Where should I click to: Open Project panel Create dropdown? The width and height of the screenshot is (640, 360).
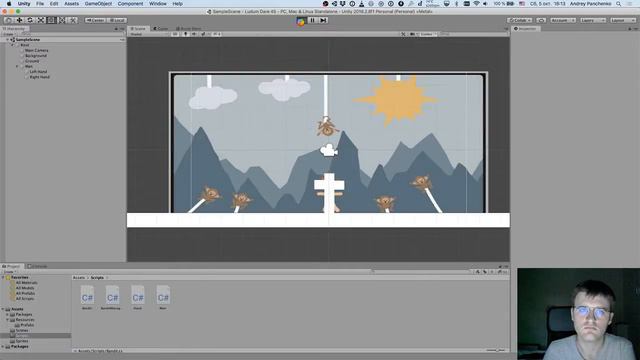[x=9, y=272]
